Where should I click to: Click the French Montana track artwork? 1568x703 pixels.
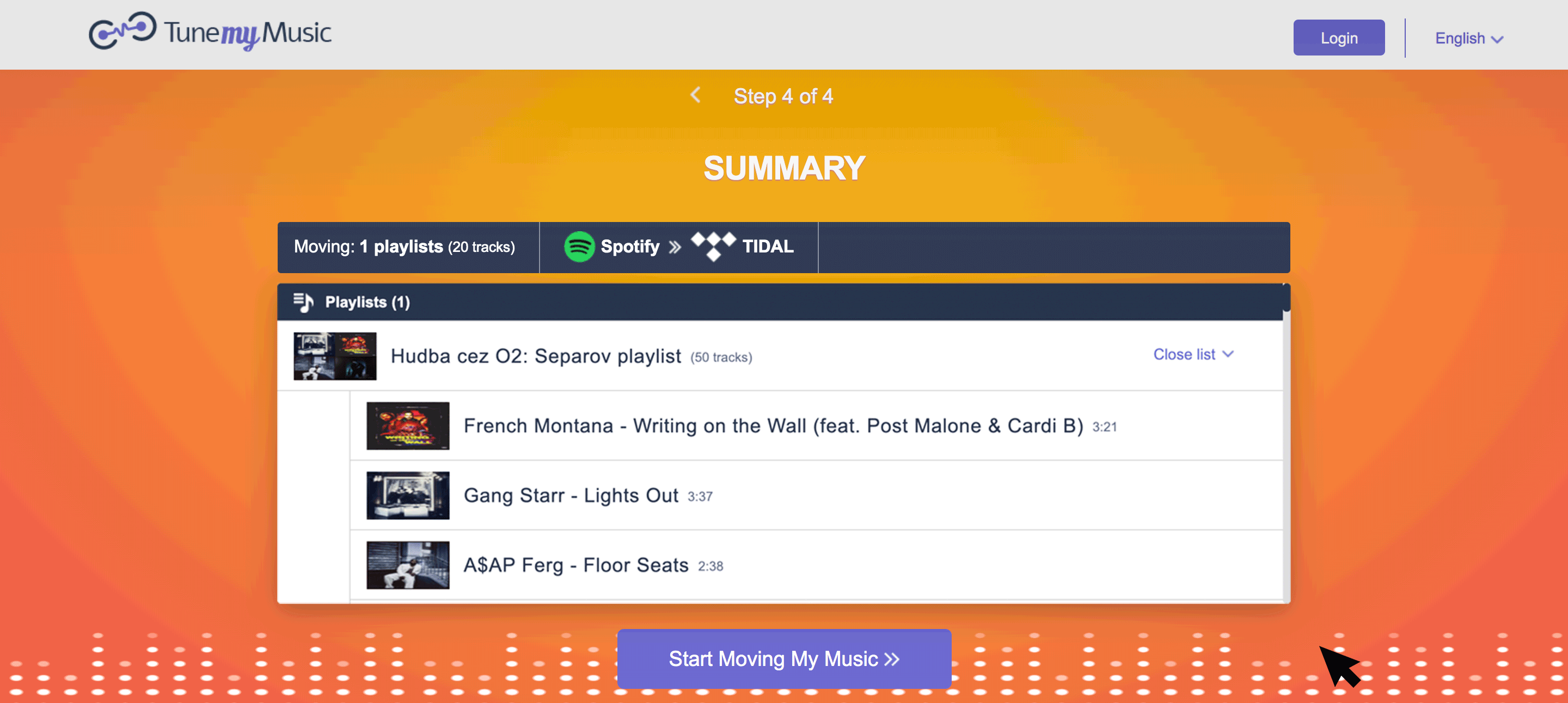click(x=408, y=425)
